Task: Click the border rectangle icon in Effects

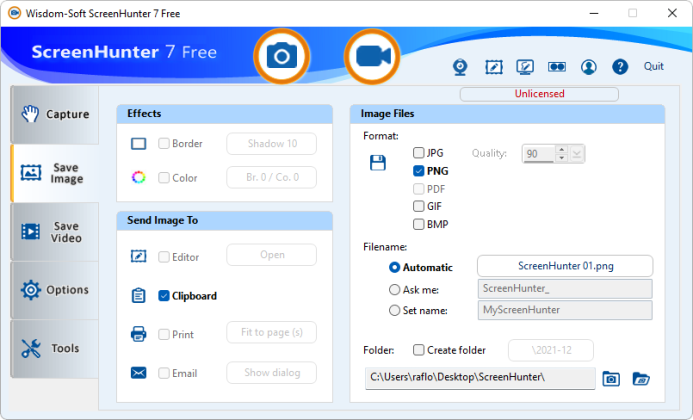Action: [138, 144]
